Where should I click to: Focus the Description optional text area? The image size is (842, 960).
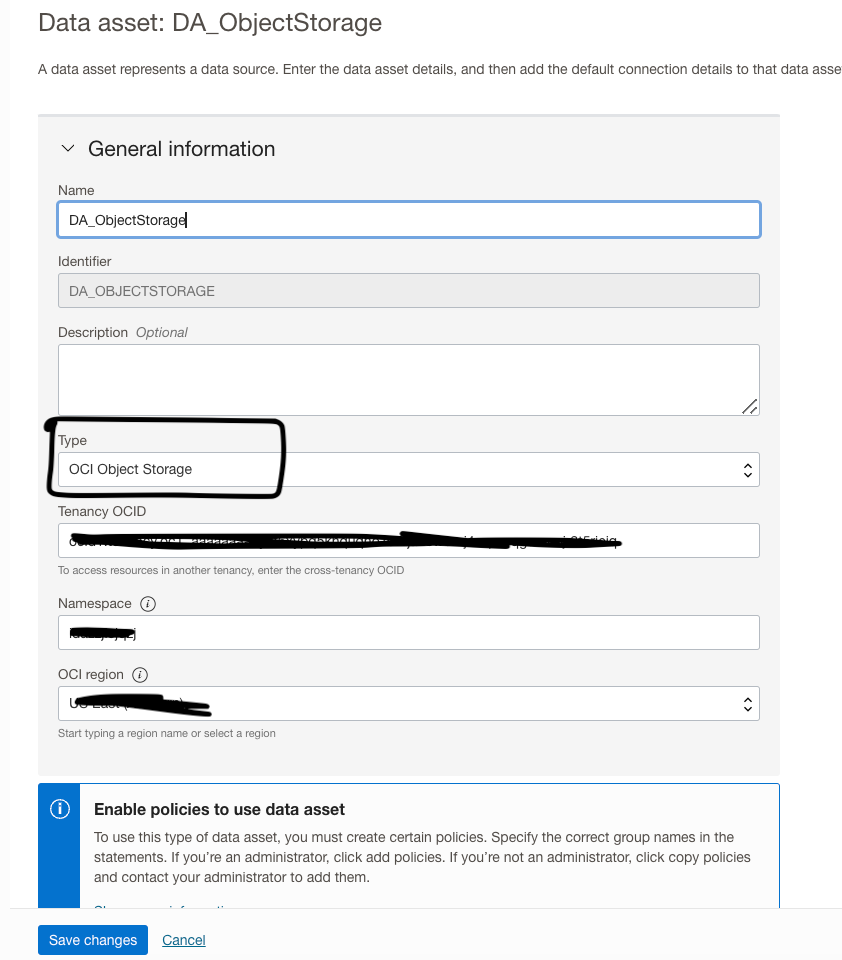409,380
